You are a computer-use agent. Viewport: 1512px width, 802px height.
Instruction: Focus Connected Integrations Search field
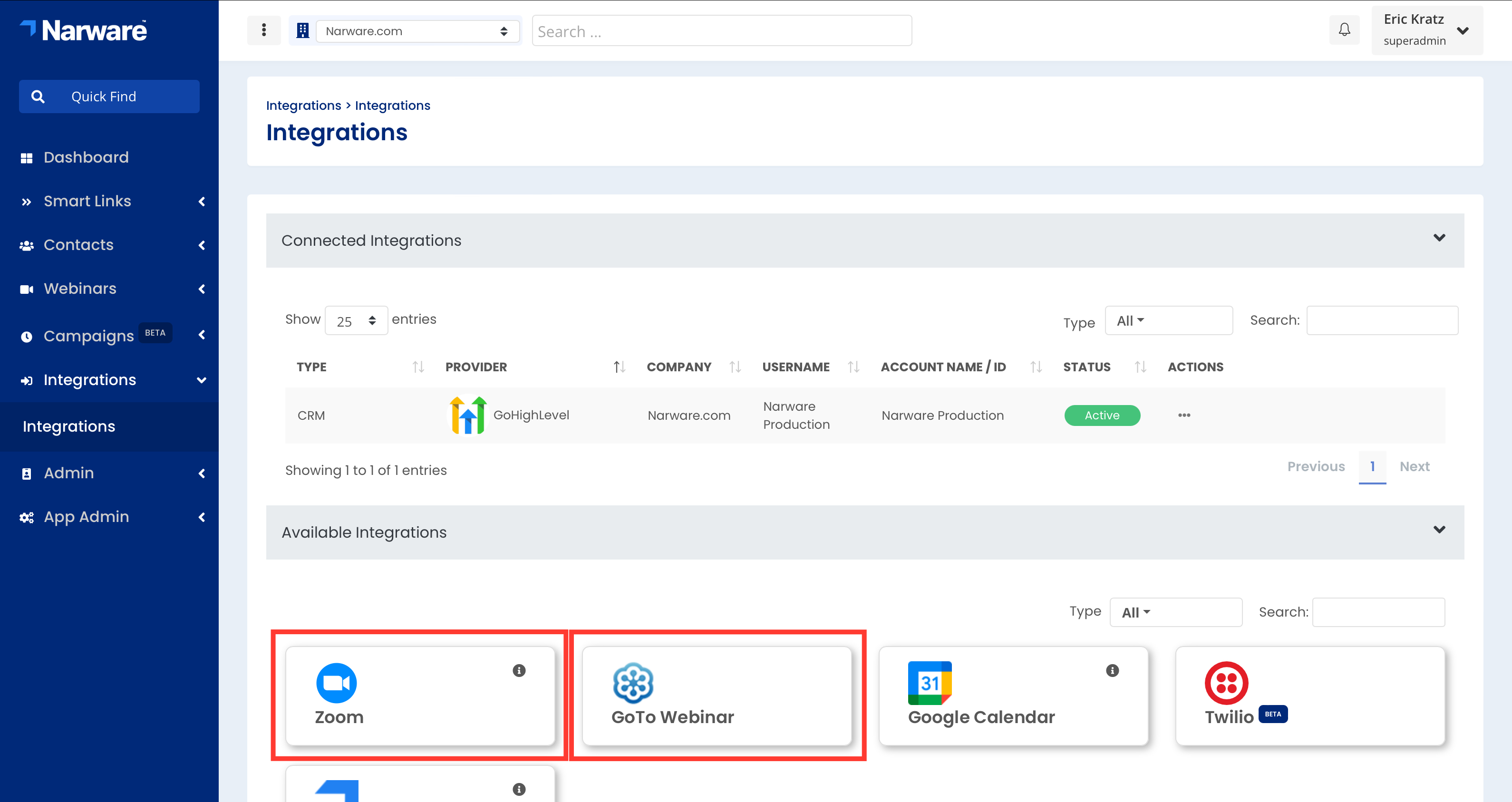1382,320
